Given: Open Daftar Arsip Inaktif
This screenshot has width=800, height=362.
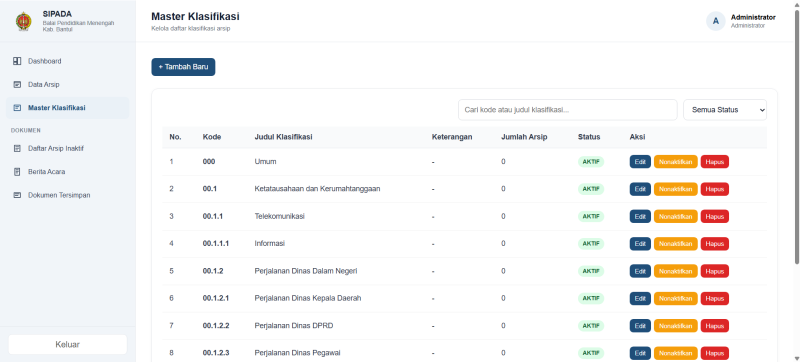Looking at the screenshot, I should [x=68, y=148].
